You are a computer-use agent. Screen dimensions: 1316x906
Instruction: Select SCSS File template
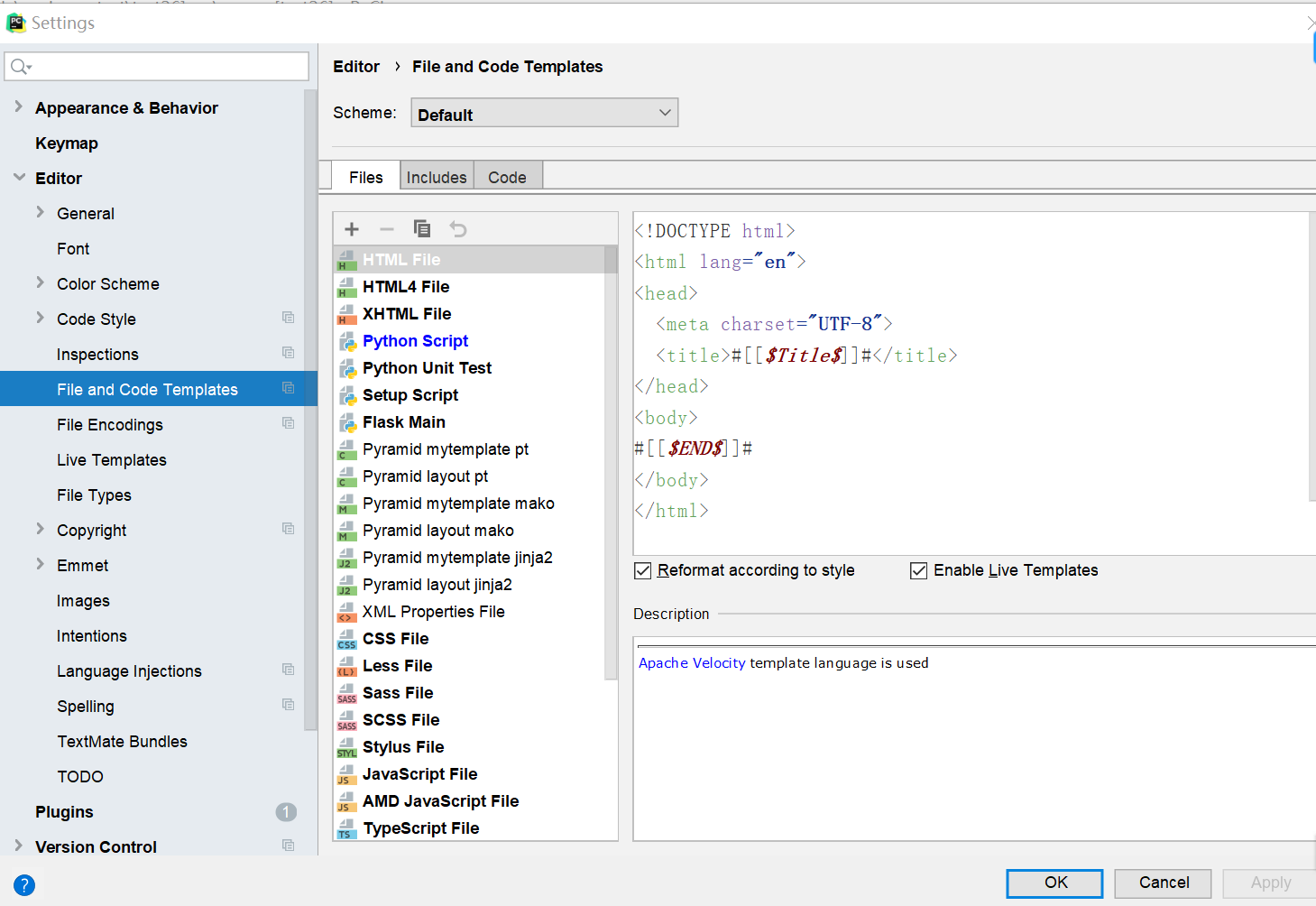tap(401, 720)
